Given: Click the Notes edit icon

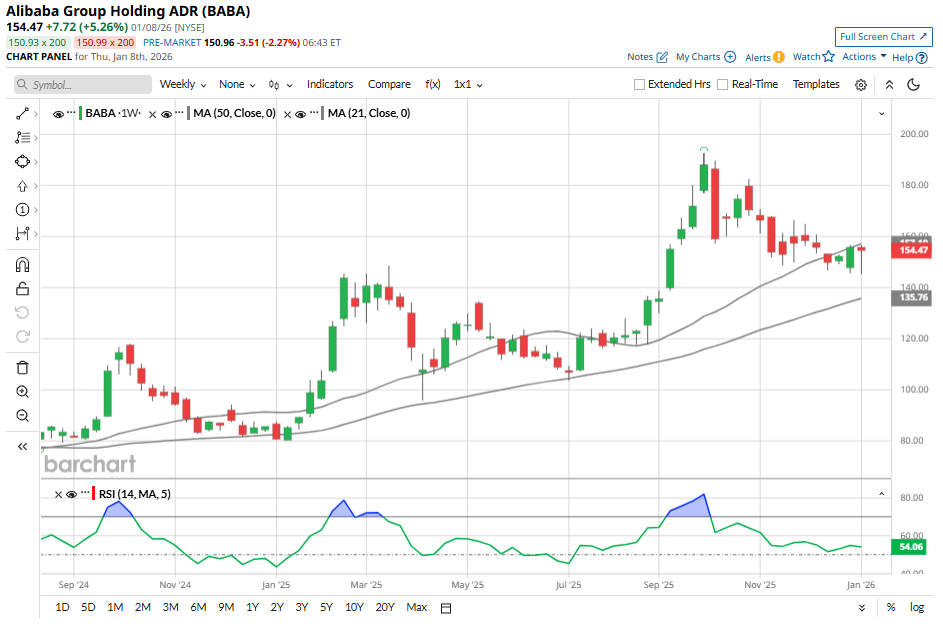Looking at the screenshot, I should point(662,57).
